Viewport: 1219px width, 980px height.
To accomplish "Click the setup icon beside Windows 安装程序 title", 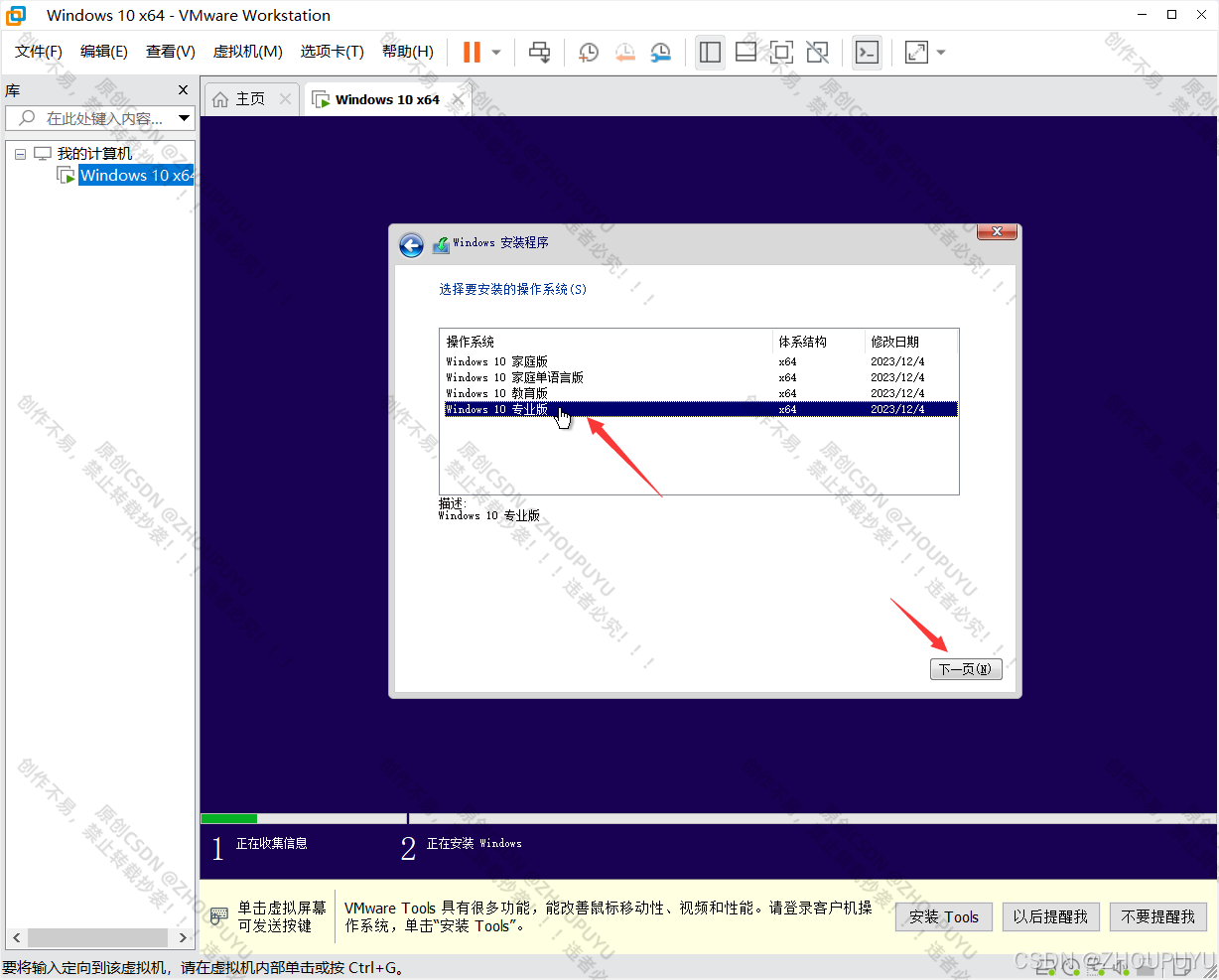I will click(441, 244).
